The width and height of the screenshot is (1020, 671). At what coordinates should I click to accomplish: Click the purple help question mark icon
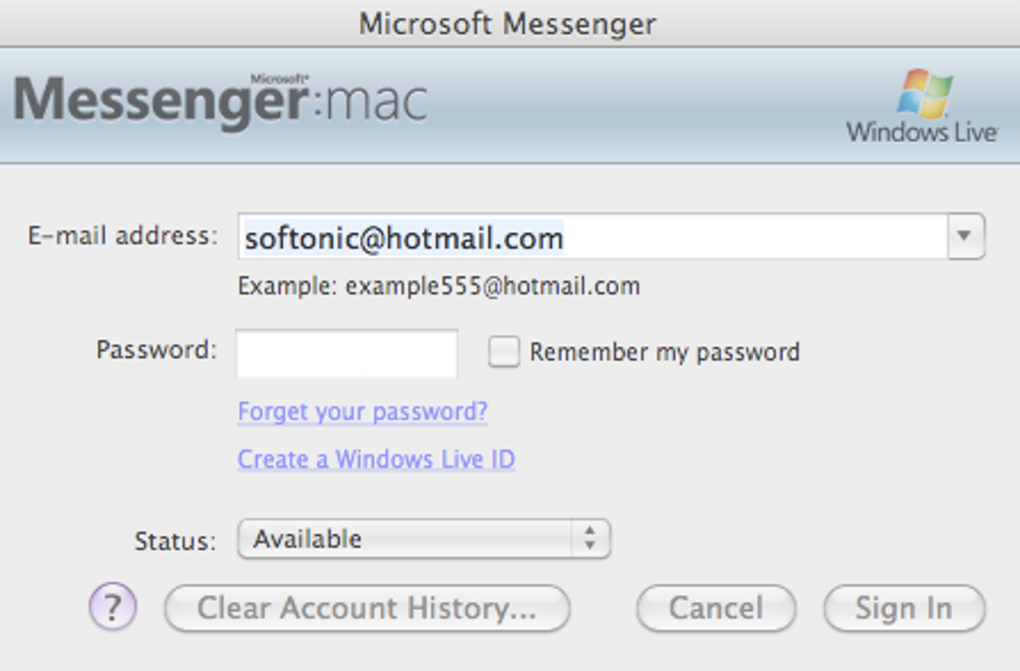[113, 607]
